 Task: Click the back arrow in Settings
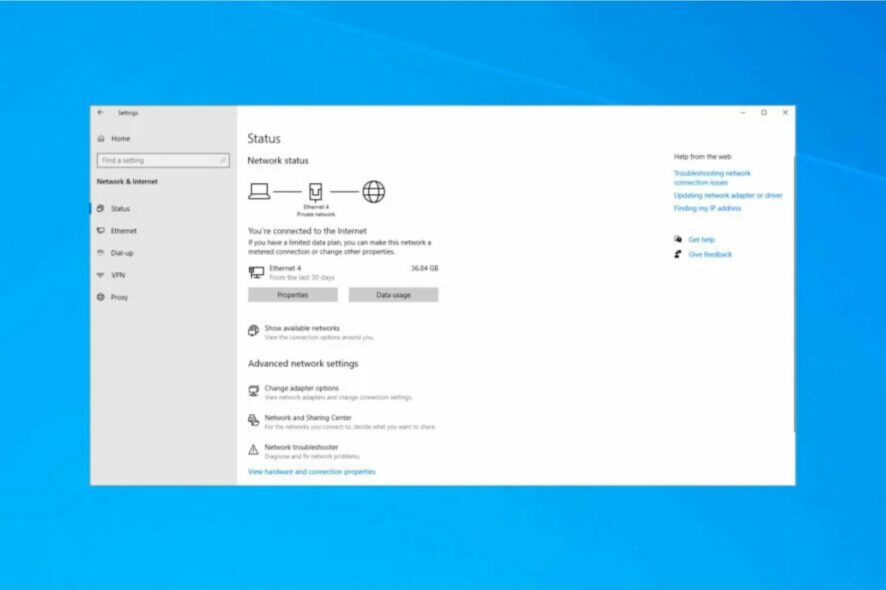coord(101,112)
